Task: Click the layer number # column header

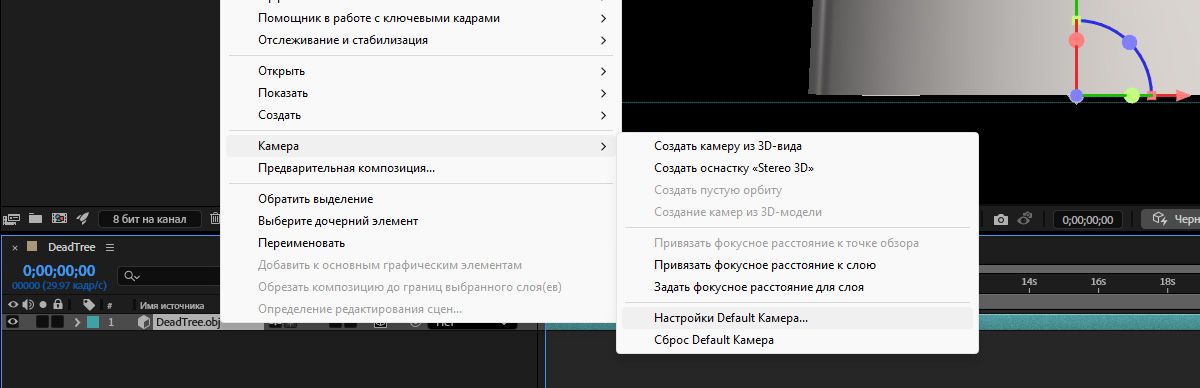Action: tap(110, 306)
